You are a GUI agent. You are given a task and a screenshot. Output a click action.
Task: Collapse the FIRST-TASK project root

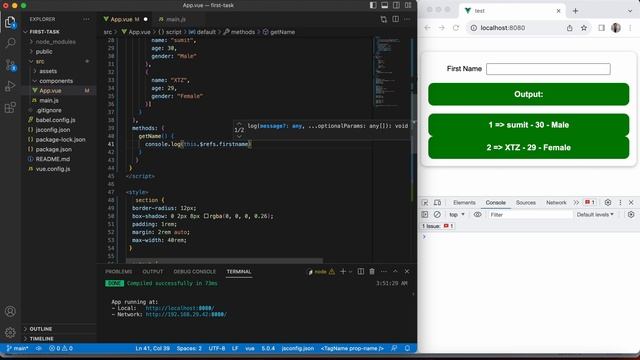pos(44,32)
